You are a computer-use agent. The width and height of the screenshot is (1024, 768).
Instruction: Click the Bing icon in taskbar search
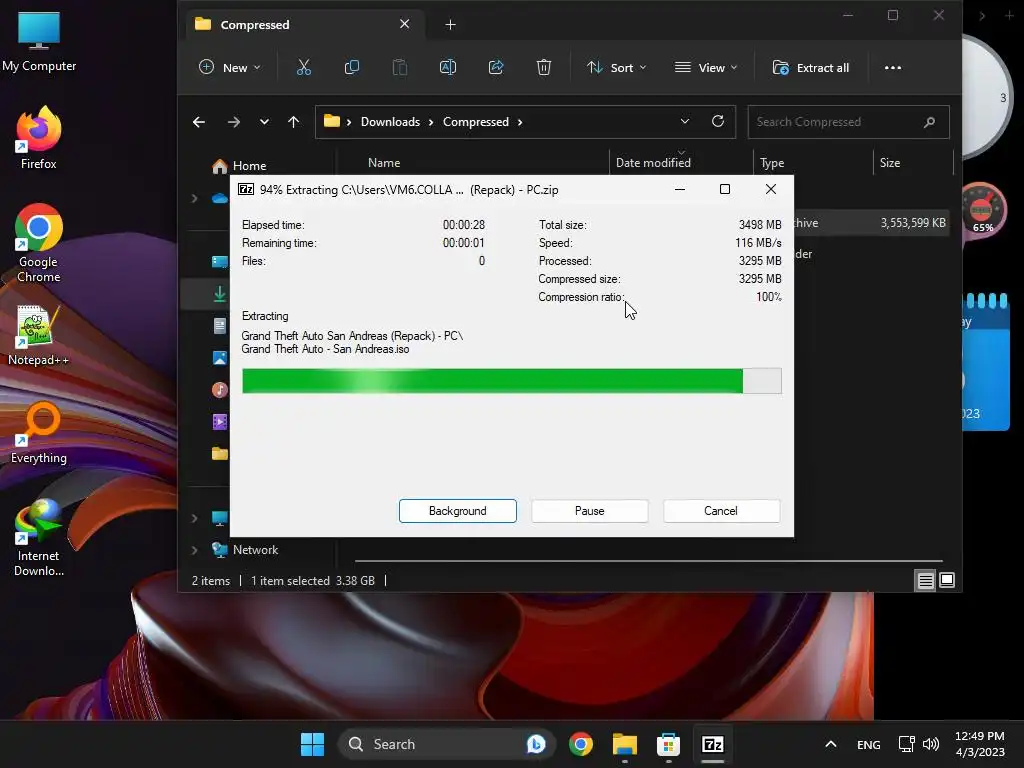click(x=536, y=744)
